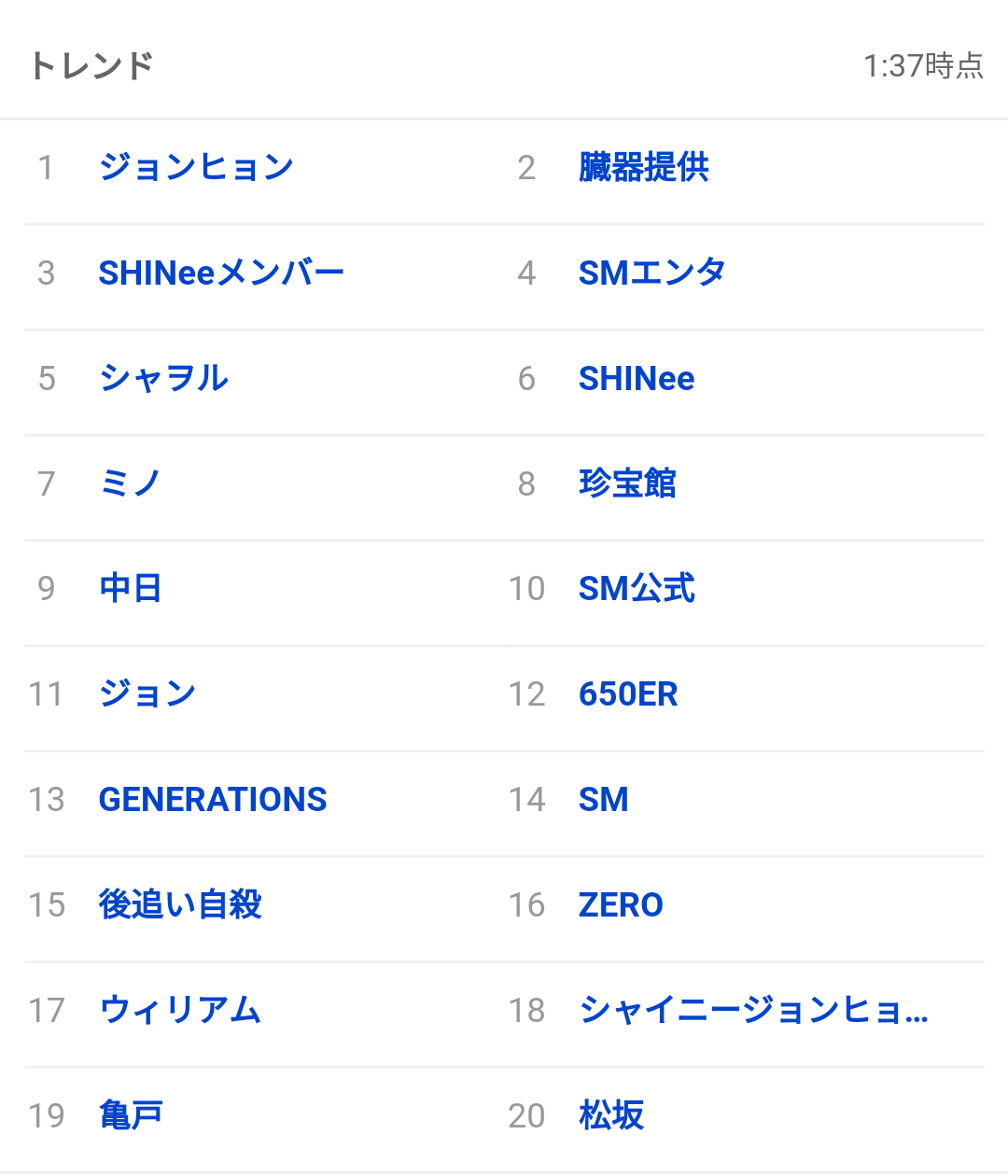Select the SHINeeメンバー trending topic
This screenshot has width=1008, height=1176.
221,273
